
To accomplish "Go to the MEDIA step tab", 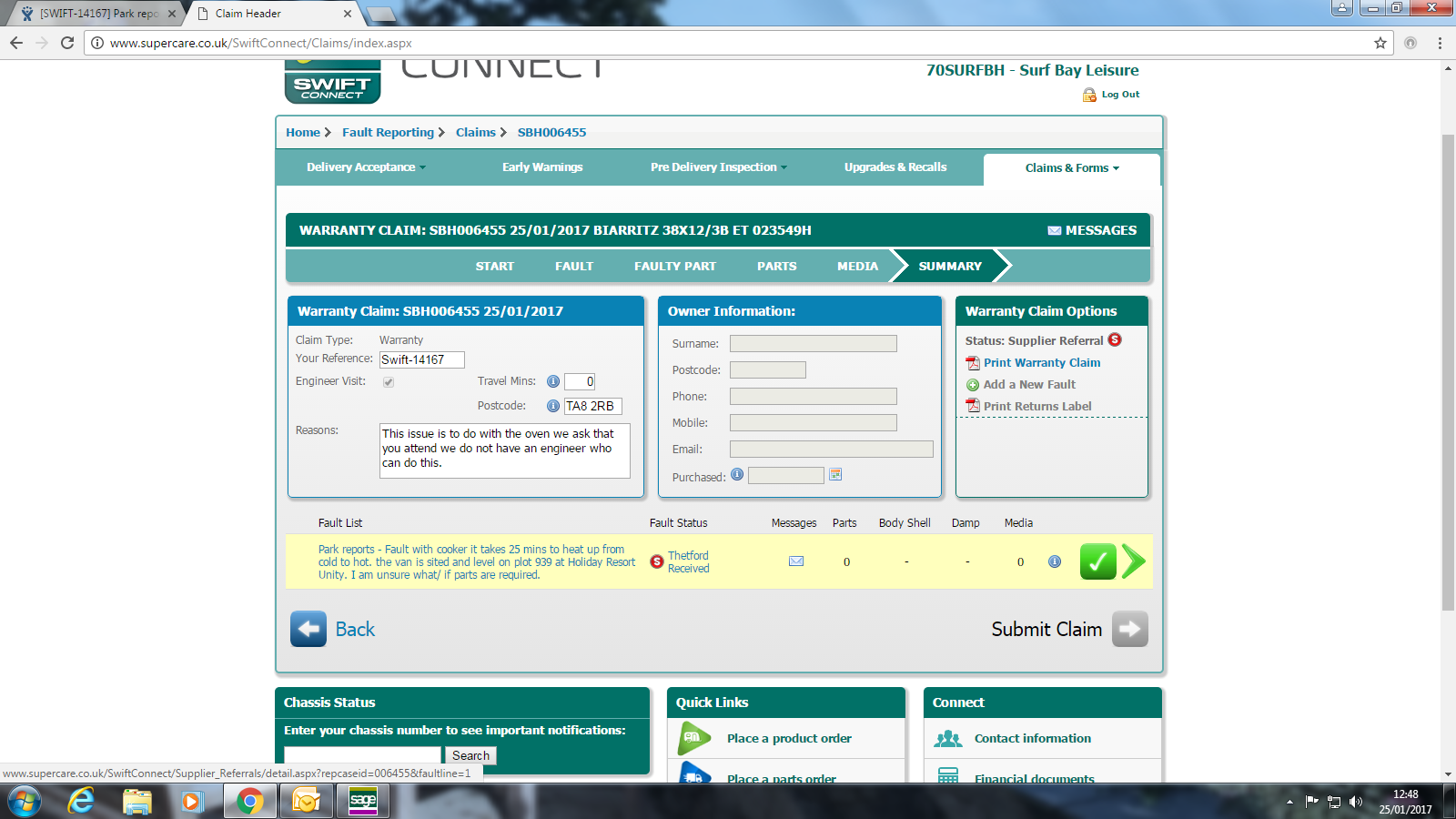I will pos(857,267).
